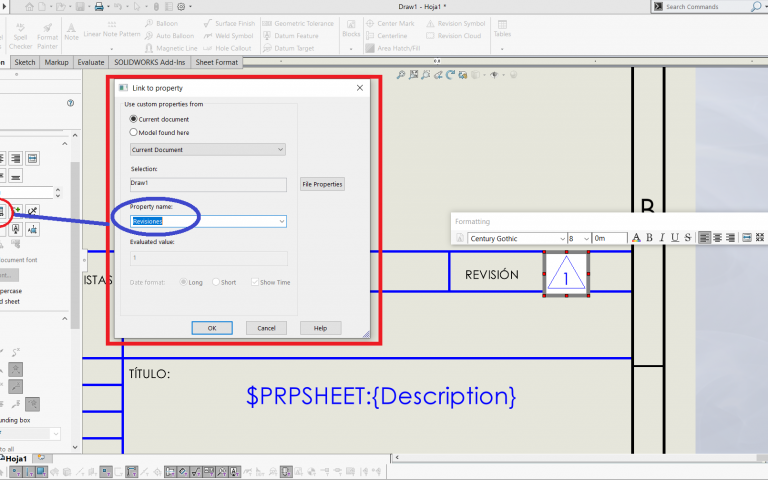Choose the Model found here option

[135, 132]
